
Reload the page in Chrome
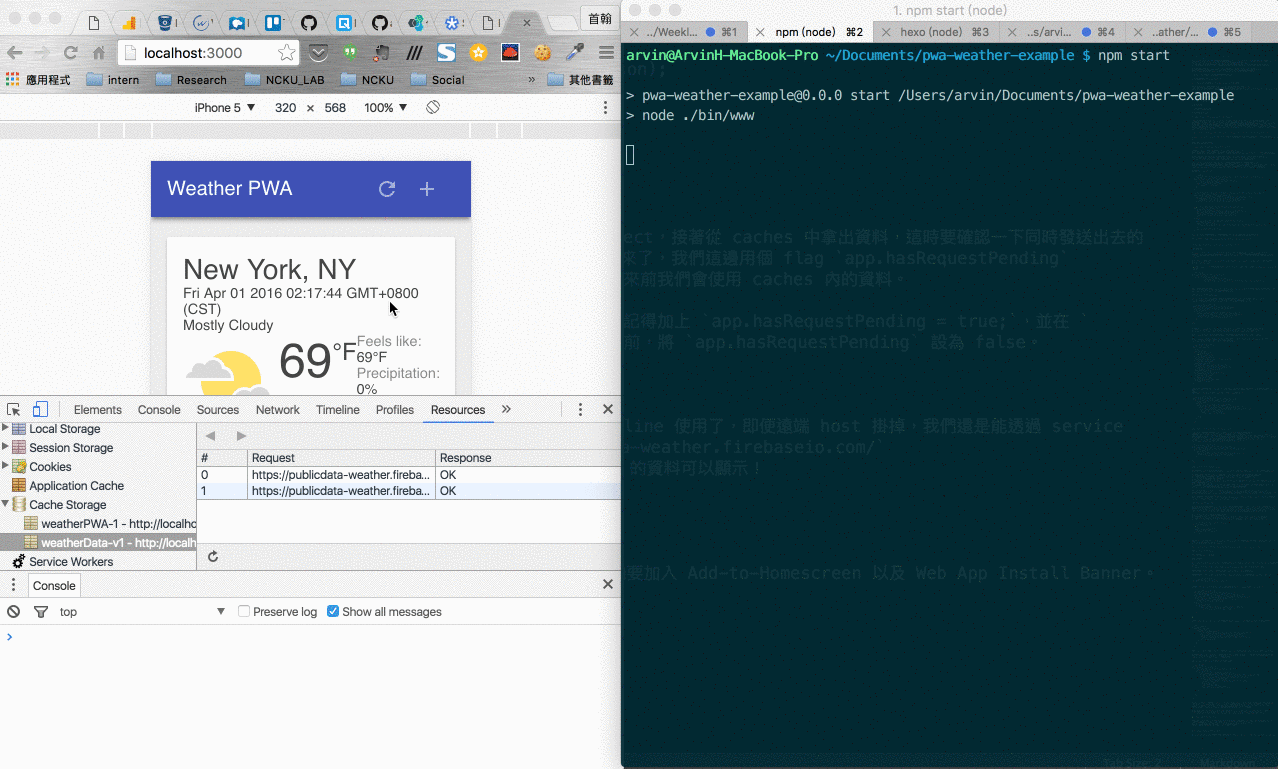tap(70, 53)
